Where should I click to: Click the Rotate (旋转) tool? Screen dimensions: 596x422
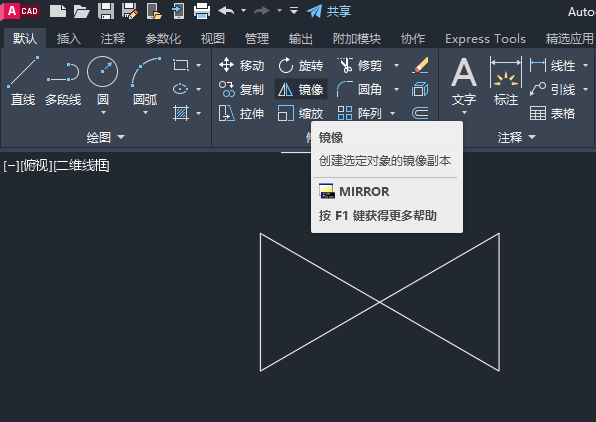[x=300, y=66]
